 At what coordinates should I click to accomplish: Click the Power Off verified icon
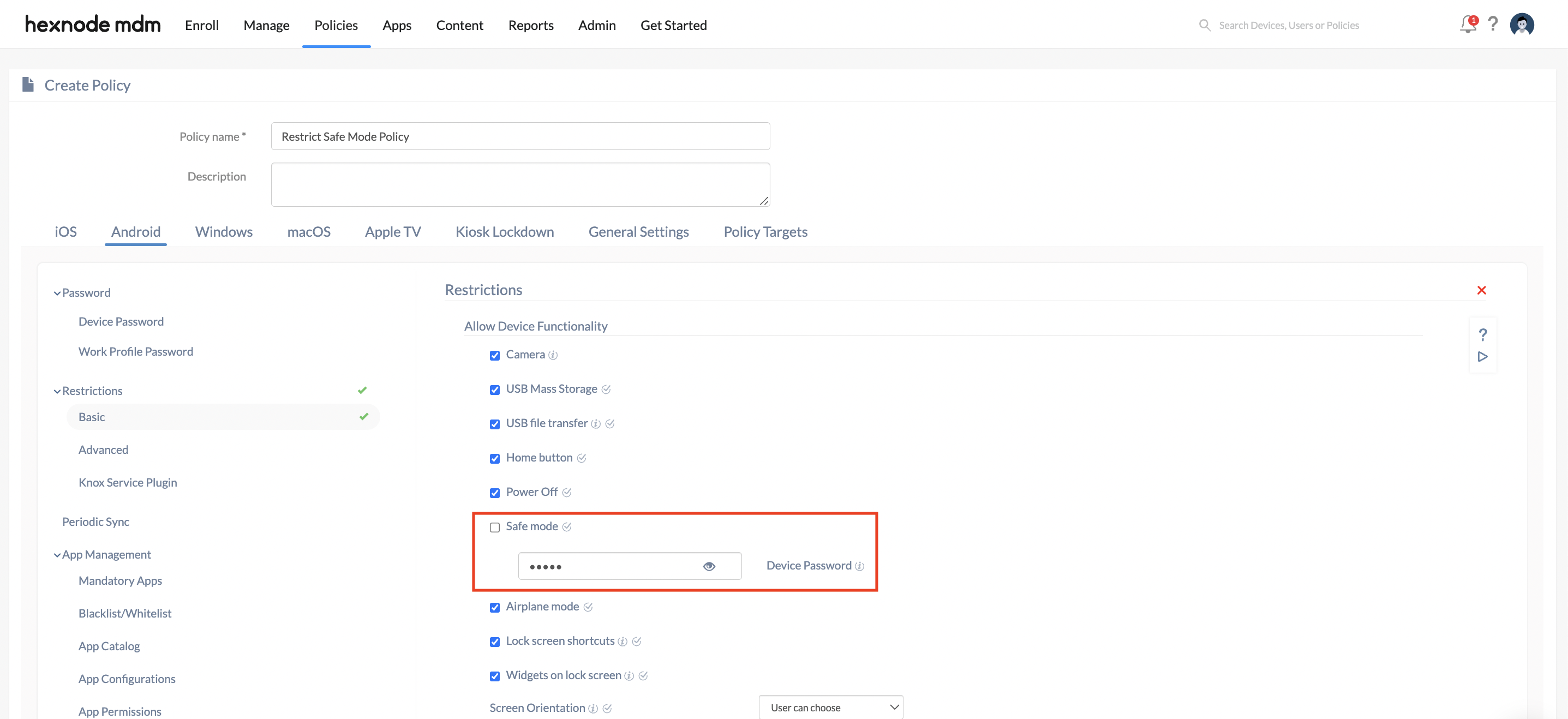pos(567,493)
